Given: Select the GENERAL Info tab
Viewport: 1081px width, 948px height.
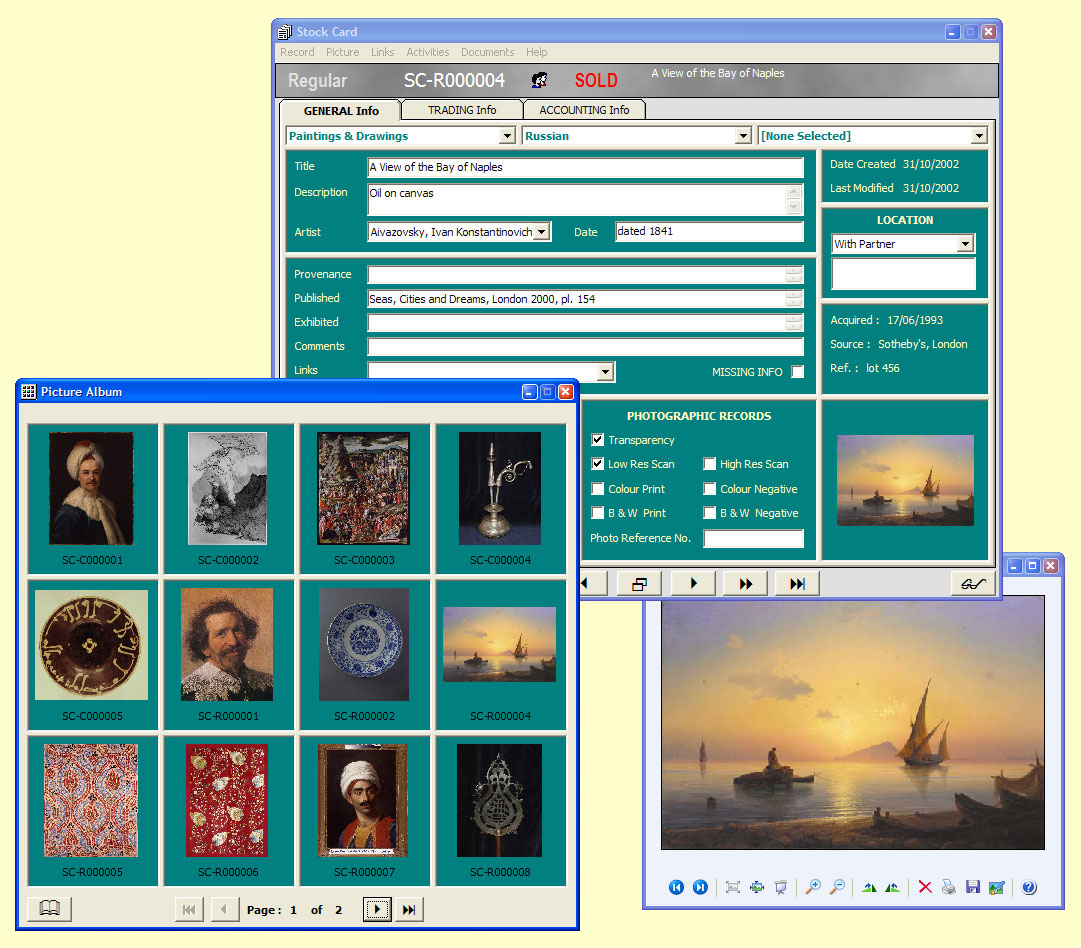Looking at the screenshot, I should tap(341, 110).
